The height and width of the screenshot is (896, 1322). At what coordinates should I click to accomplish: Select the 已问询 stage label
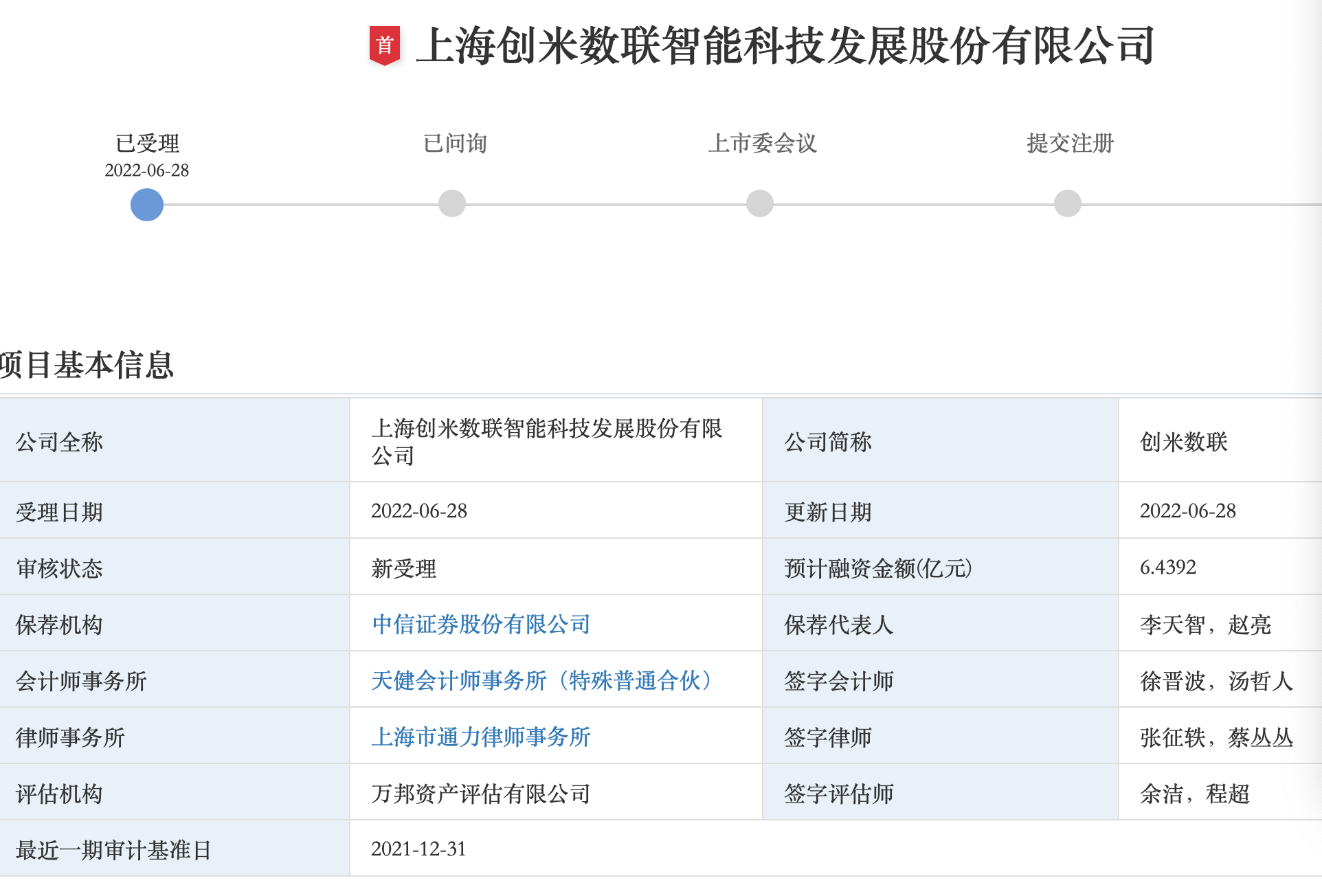pos(455,144)
